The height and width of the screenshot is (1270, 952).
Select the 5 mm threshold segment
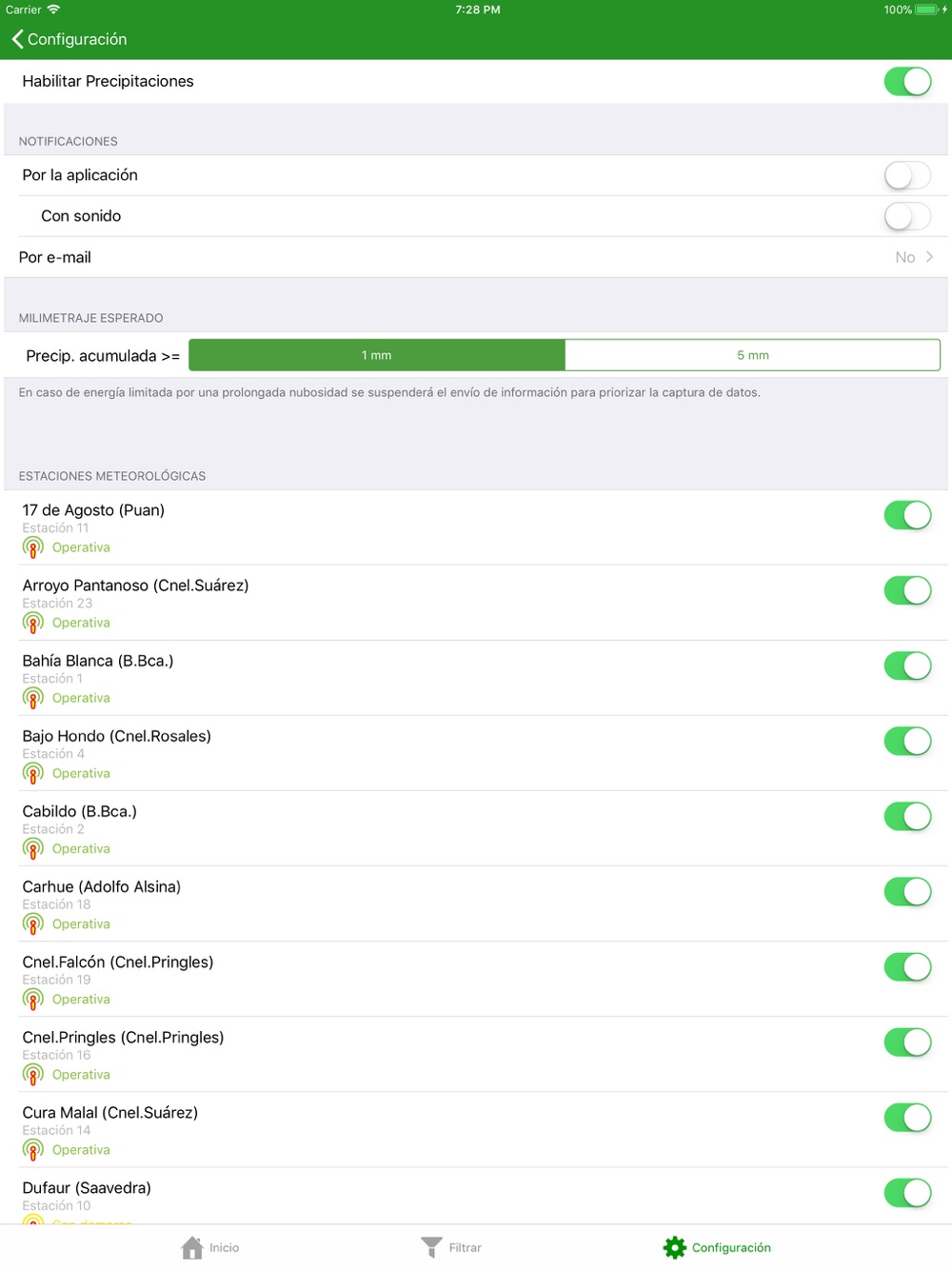tap(752, 355)
